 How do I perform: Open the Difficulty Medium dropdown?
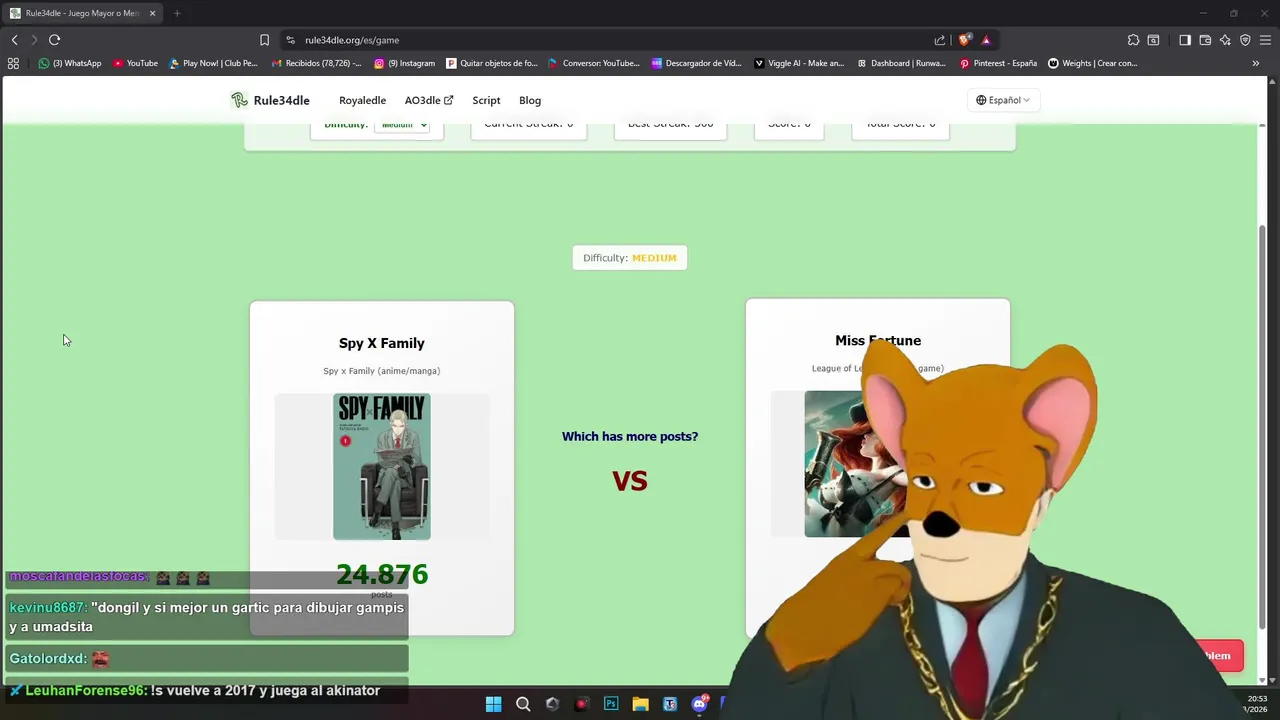click(x=402, y=126)
